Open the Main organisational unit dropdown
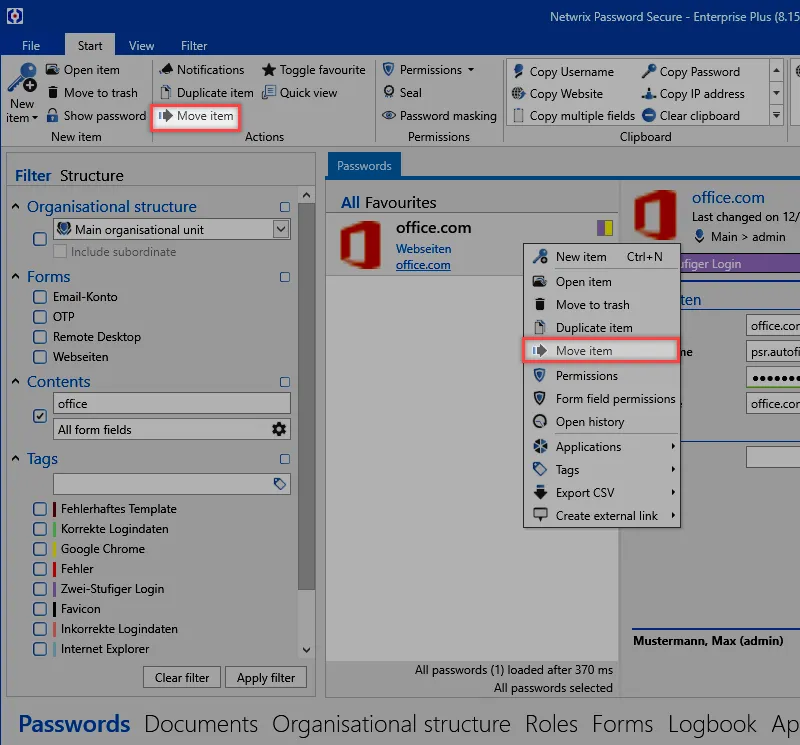This screenshot has height=745, width=800. click(x=281, y=229)
